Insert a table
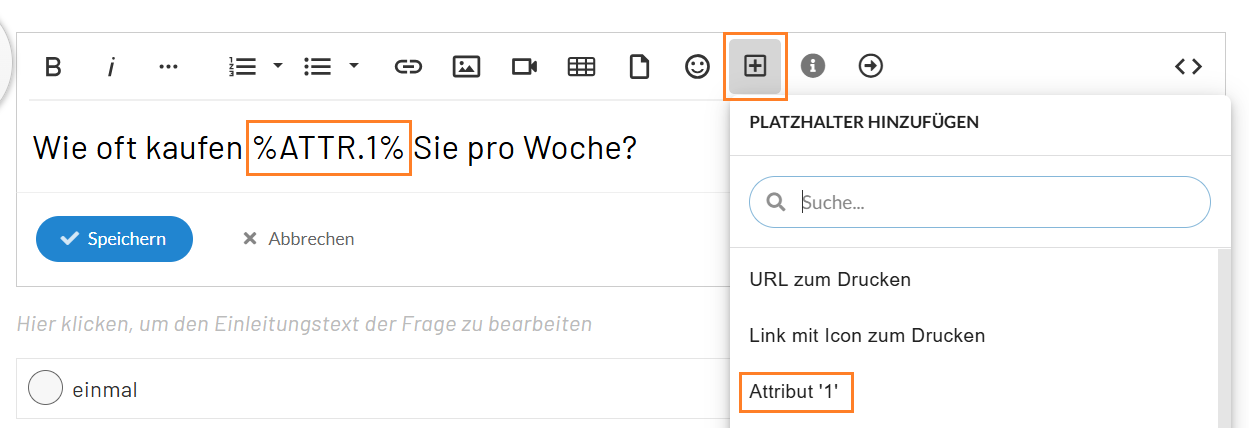Viewport: 1249px width, 428px height. point(581,67)
